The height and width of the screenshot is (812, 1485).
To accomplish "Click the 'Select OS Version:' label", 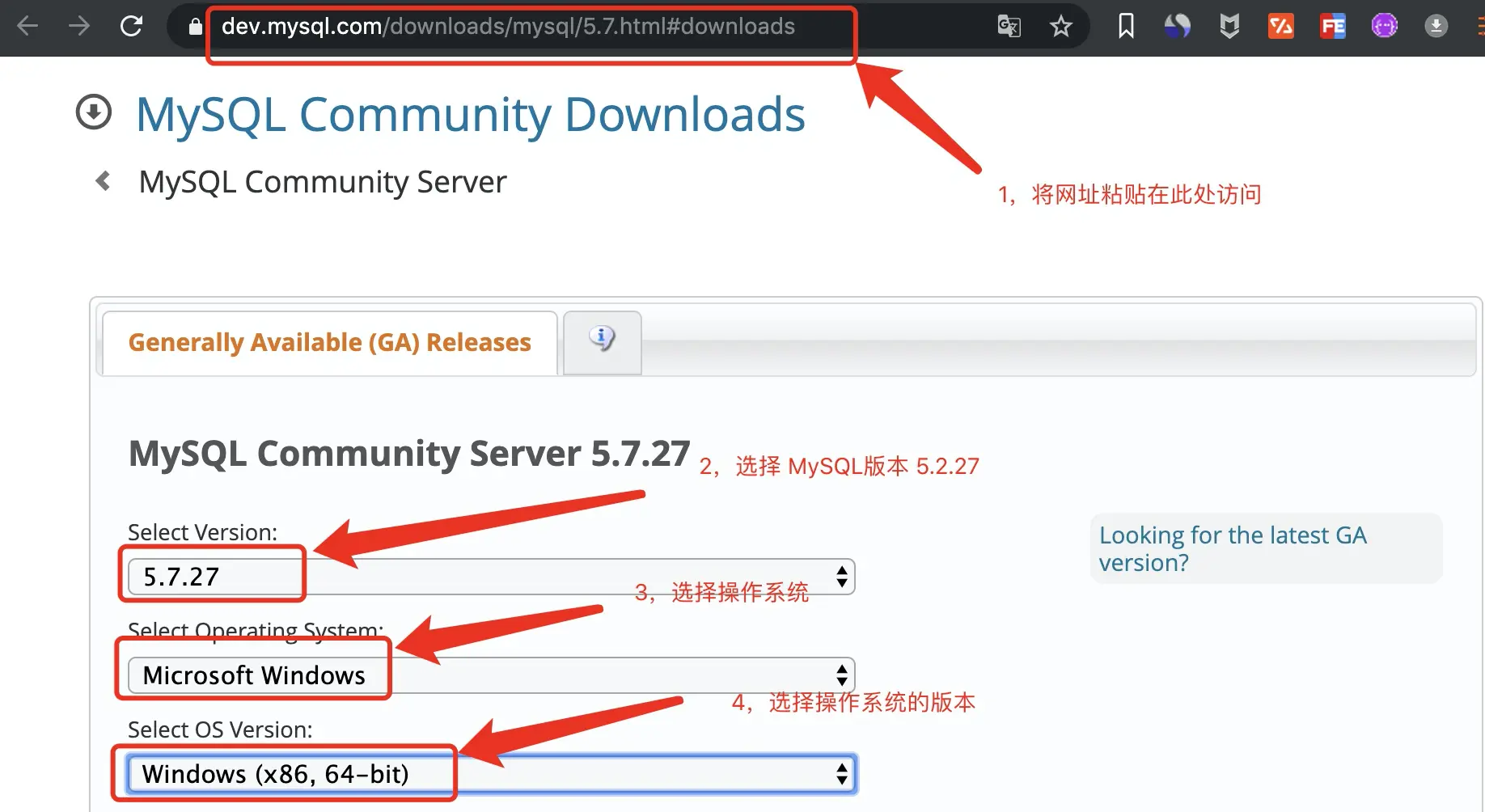I will pyautogui.click(x=220, y=730).
